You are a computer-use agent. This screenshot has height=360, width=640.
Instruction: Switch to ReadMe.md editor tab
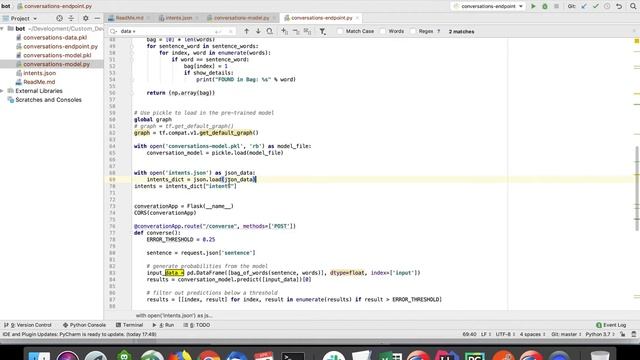pos(129,18)
